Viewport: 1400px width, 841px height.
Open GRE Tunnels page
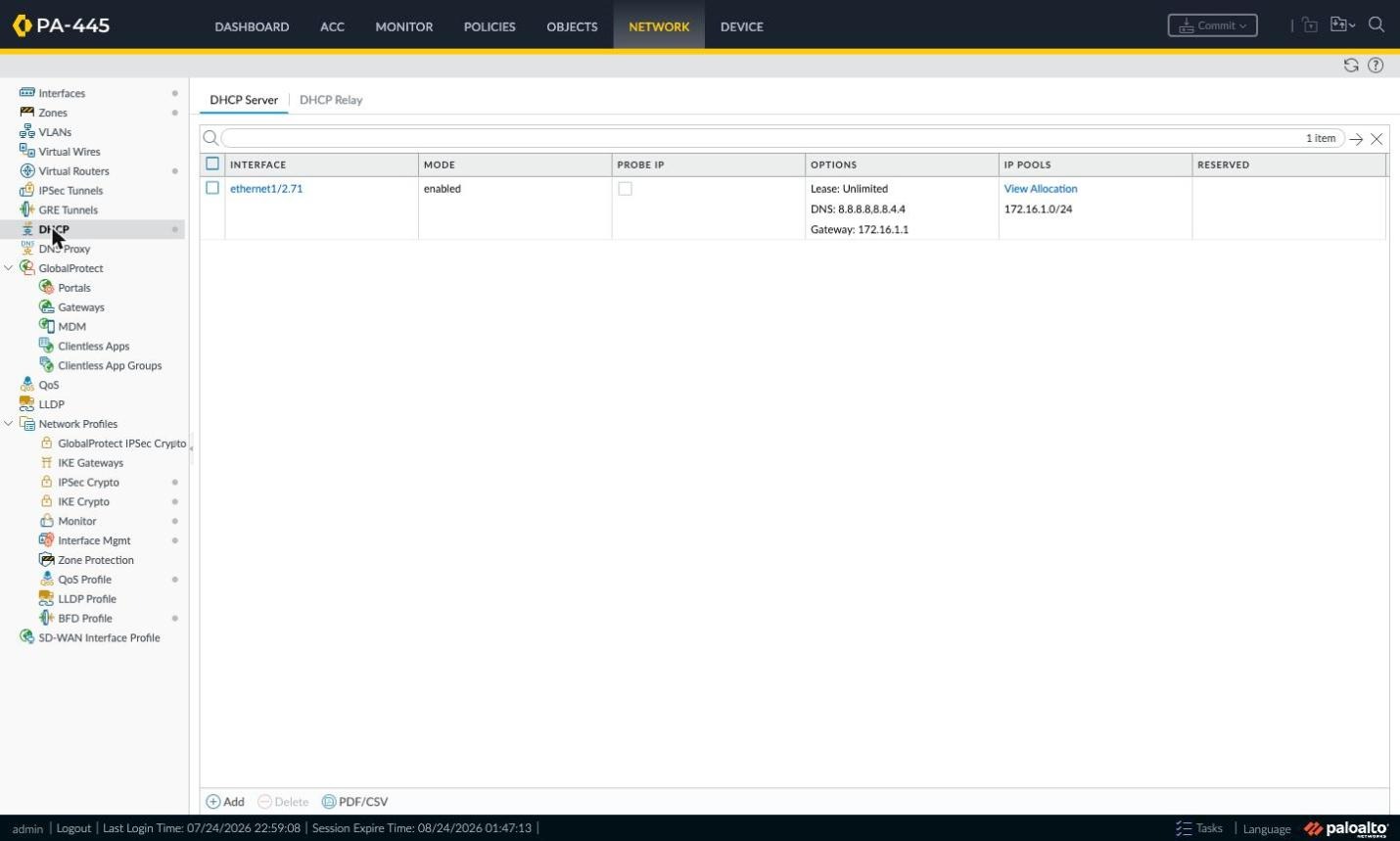68,210
